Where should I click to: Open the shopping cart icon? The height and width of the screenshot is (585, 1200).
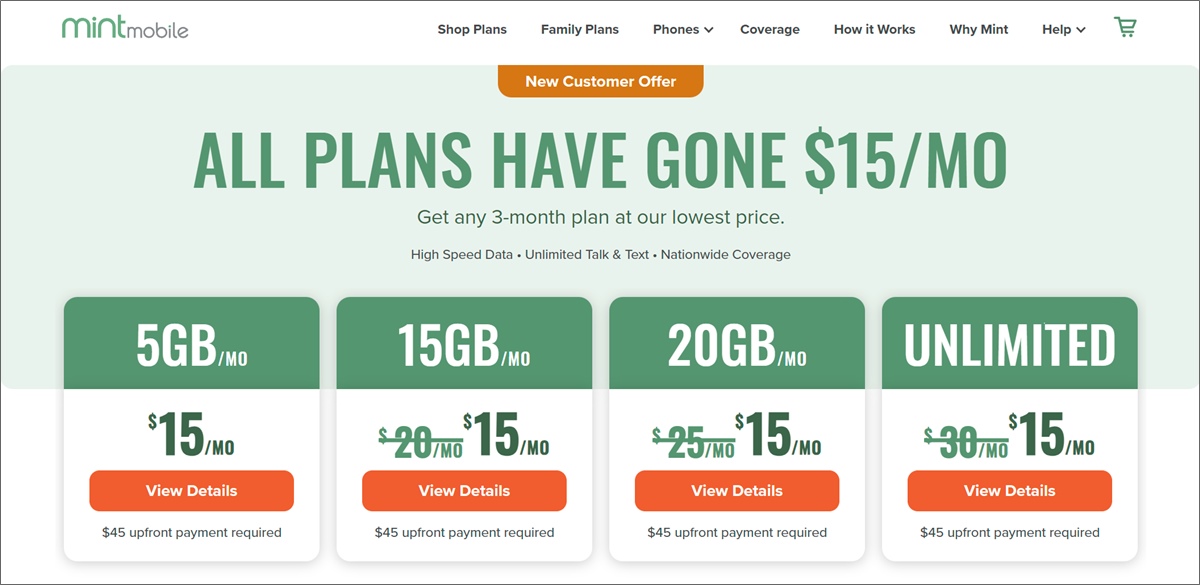pyautogui.click(x=1125, y=28)
